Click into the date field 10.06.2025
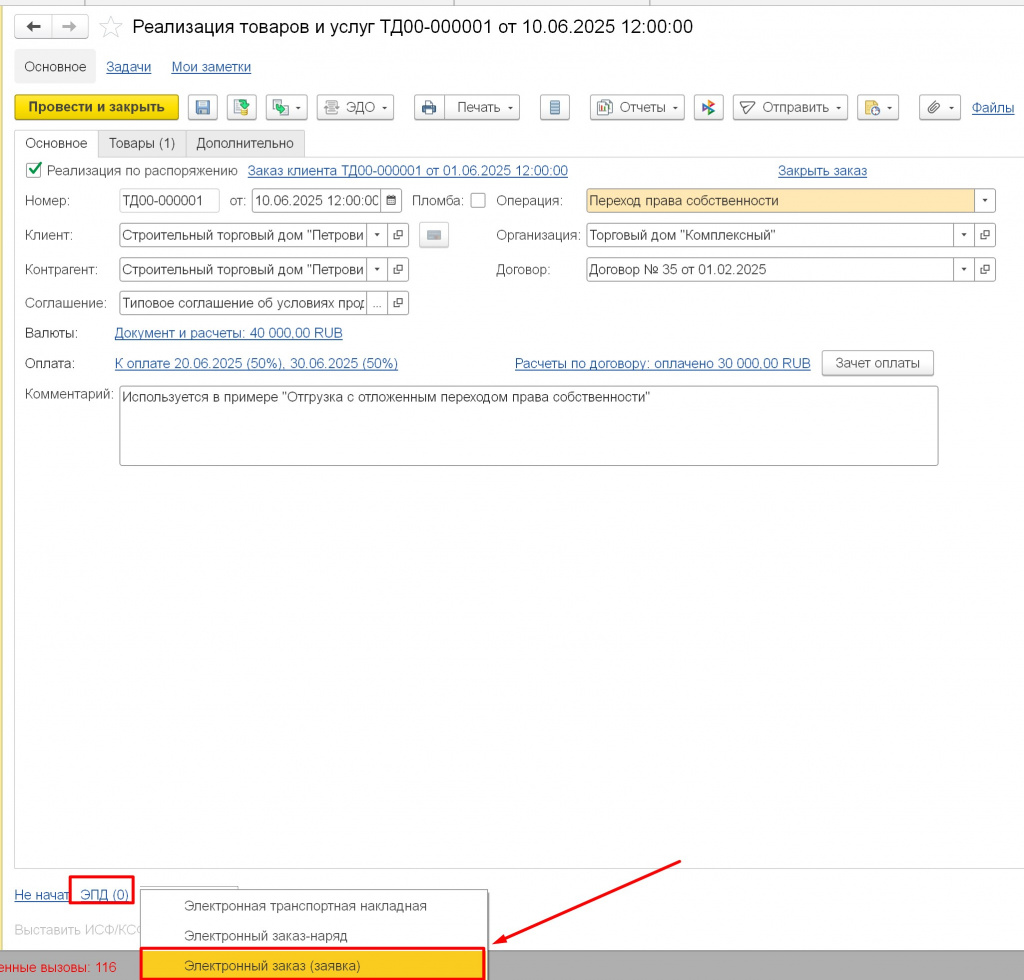The width and height of the screenshot is (1024, 980). (x=316, y=200)
